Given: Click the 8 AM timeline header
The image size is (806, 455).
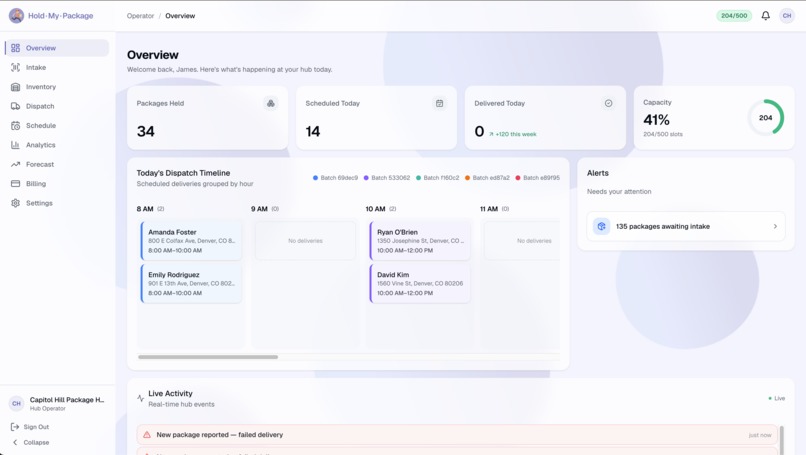Looking at the screenshot, I should tap(150, 209).
